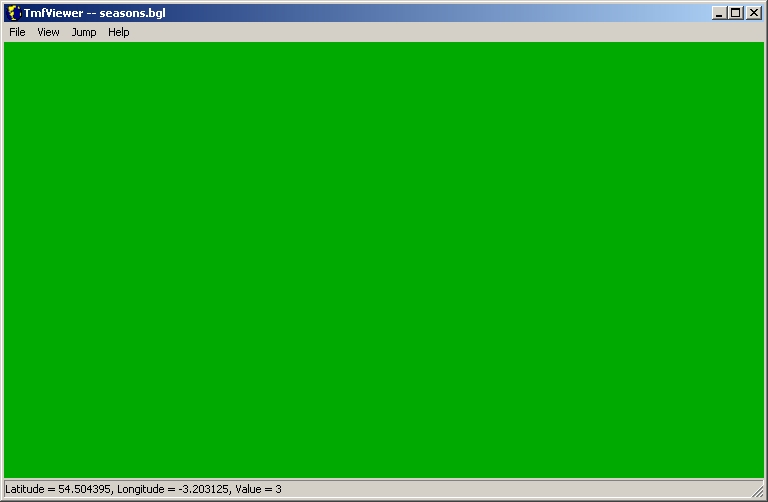Open the File menu
Screen dimensions: 768x502
click(17, 32)
